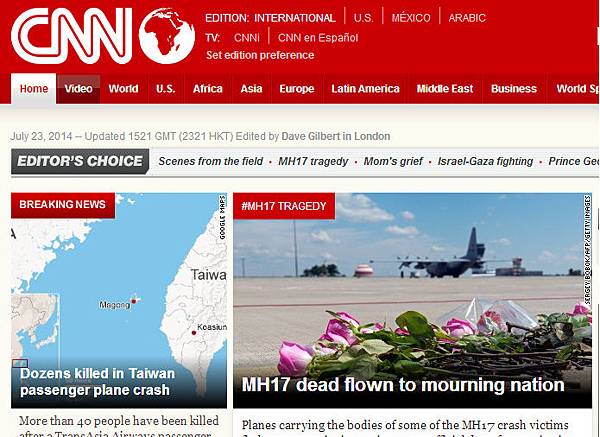The height and width of the screenshot is (437, 600).
Task: Click Set edition preference
Action: 260,55
